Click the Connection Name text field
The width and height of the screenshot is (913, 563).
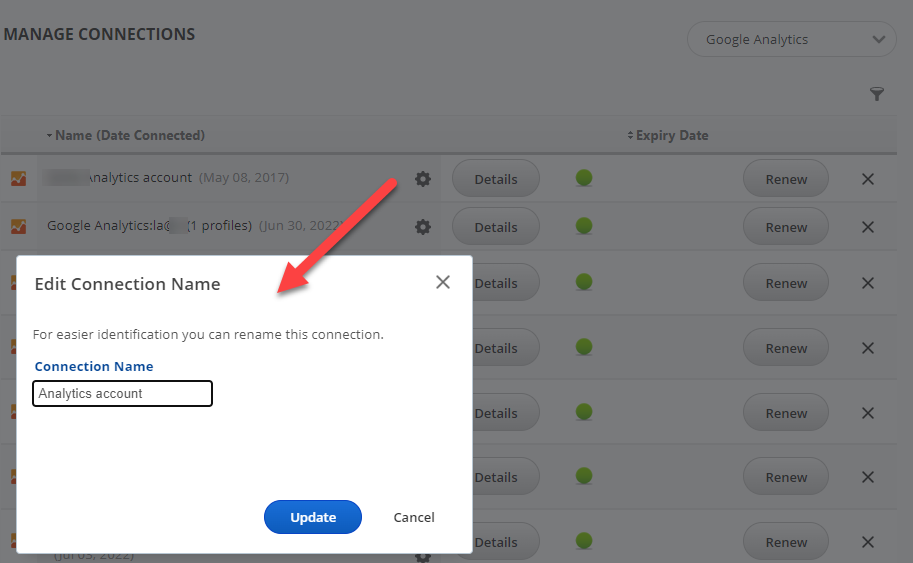coord(123,394)
